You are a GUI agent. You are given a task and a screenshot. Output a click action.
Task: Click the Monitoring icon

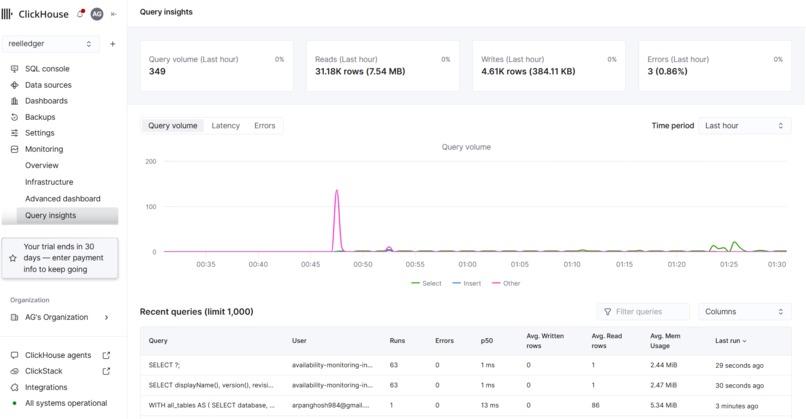click(14, 149)
